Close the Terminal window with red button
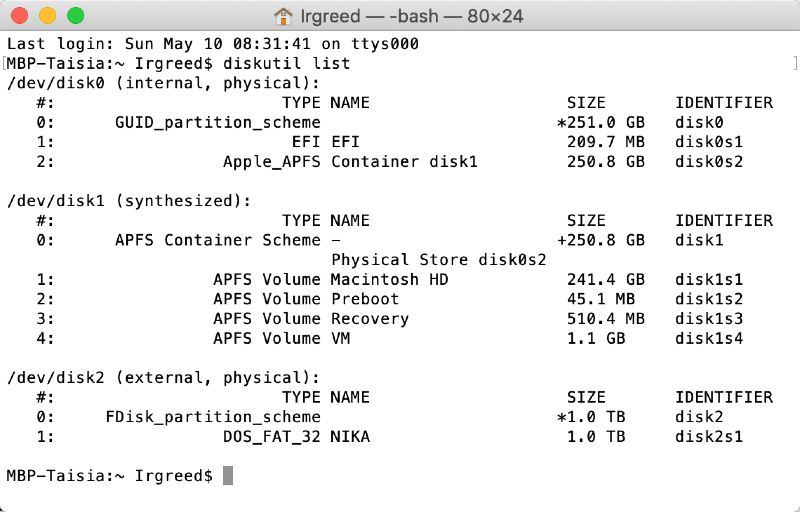800x512 pixels. pyautogui.click(x=19, y=16)
